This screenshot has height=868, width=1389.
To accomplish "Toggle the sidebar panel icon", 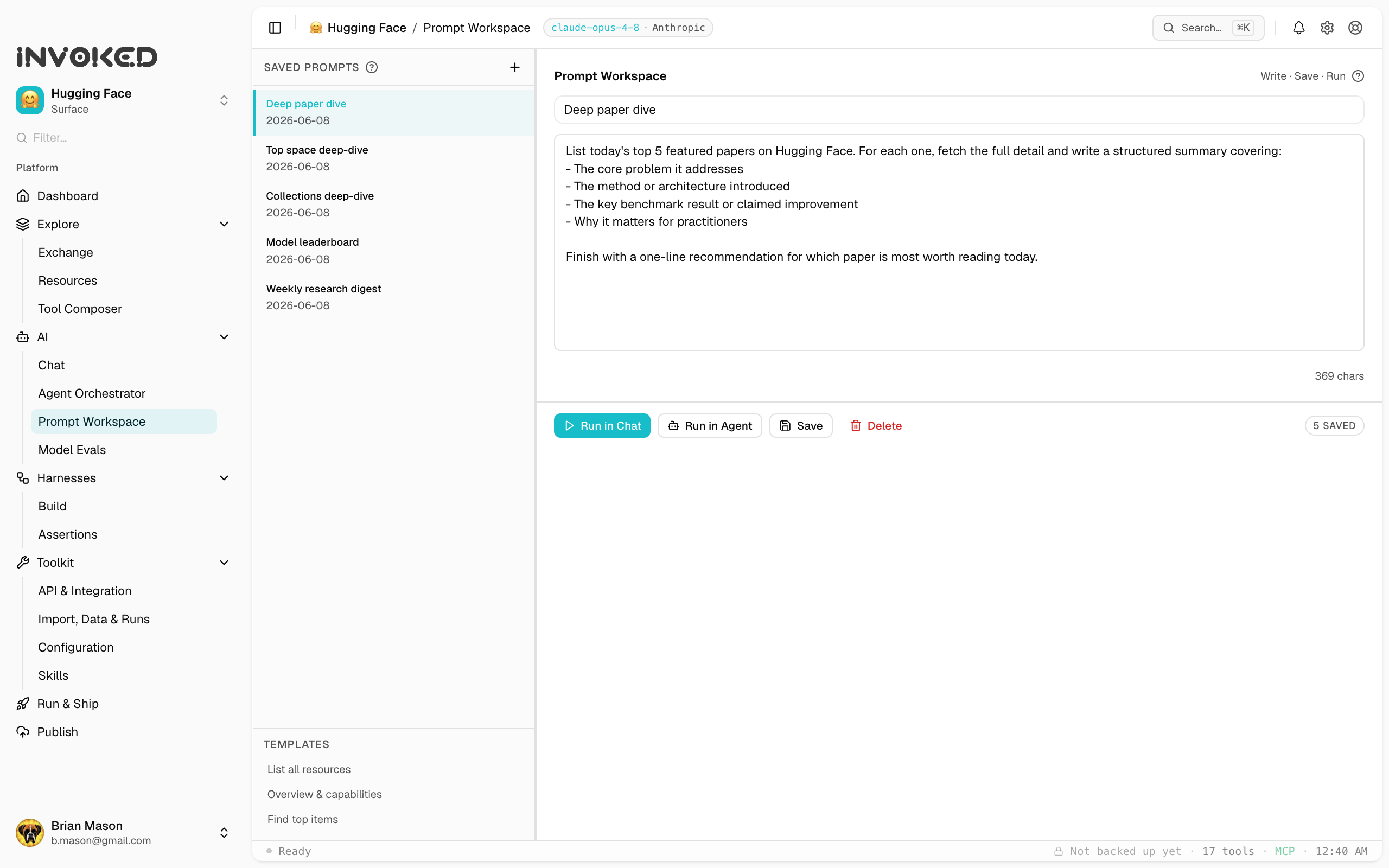I will click(x=275, y=28).
